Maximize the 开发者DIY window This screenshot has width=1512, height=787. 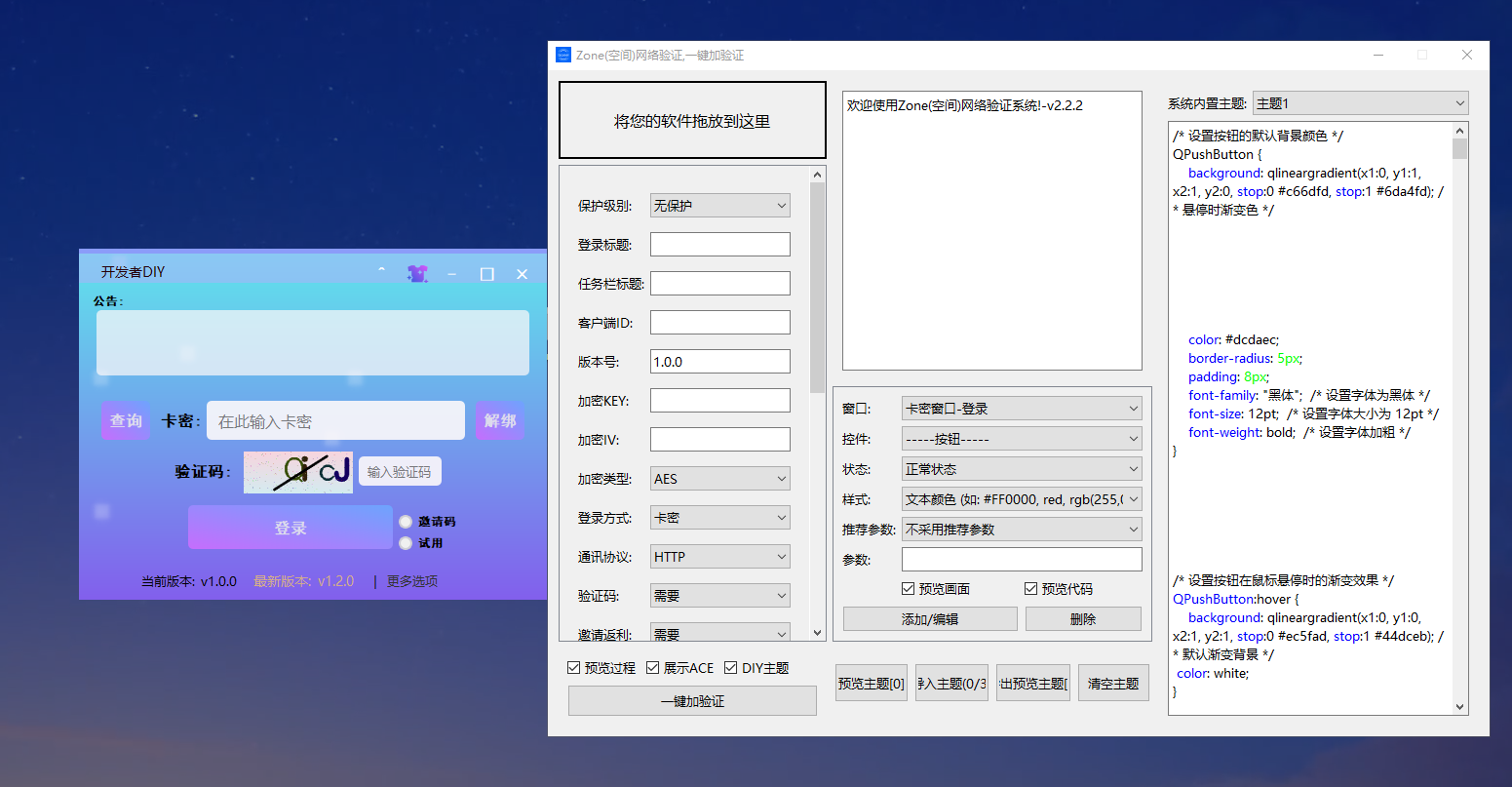(487, 274)
